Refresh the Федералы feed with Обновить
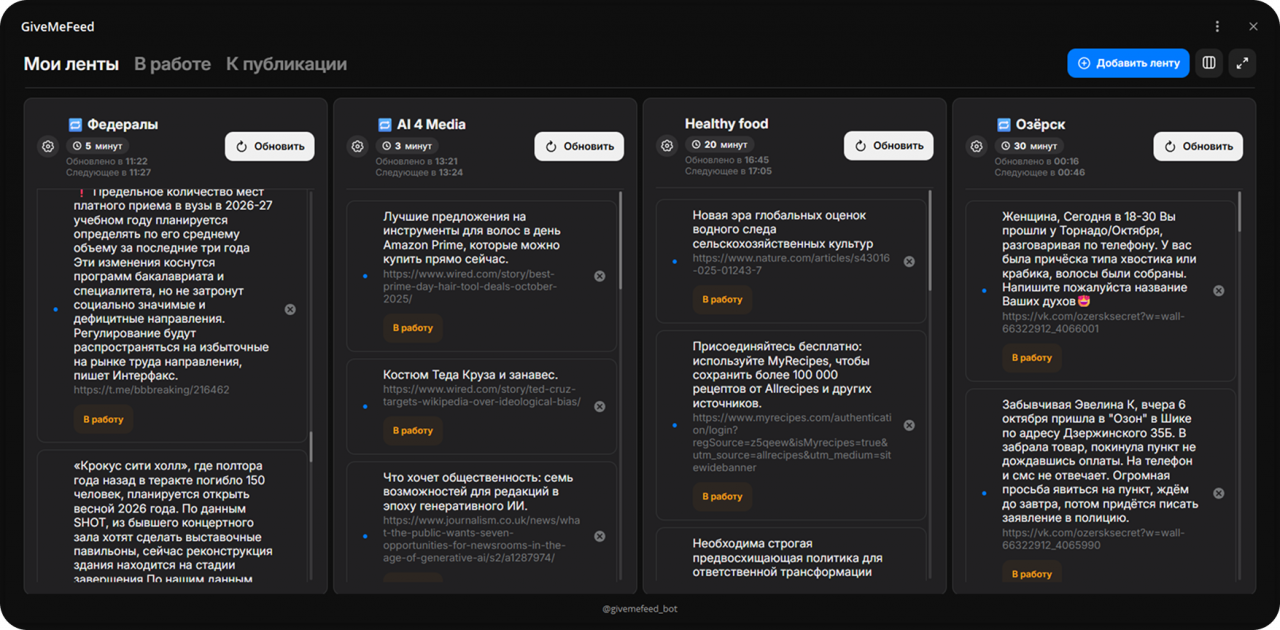 click(269, 146)
